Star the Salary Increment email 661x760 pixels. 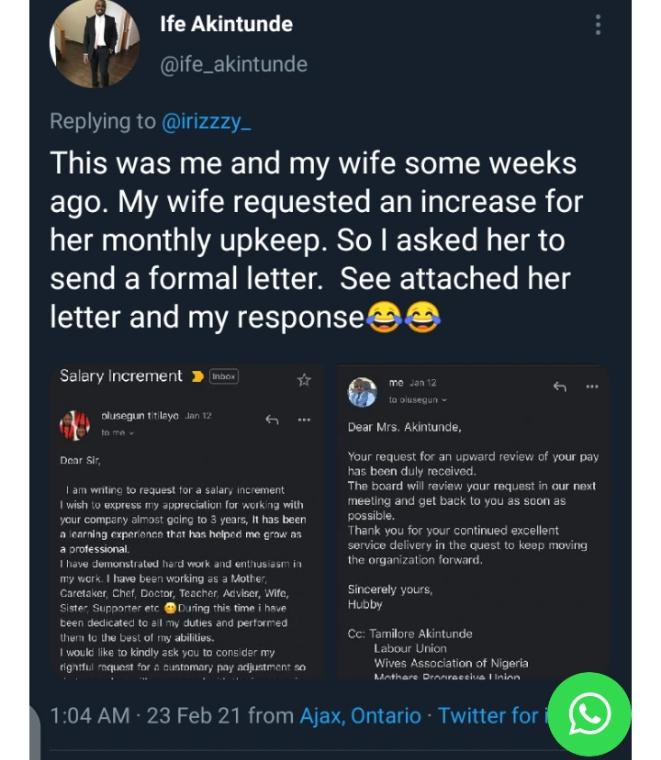point(304,379)
